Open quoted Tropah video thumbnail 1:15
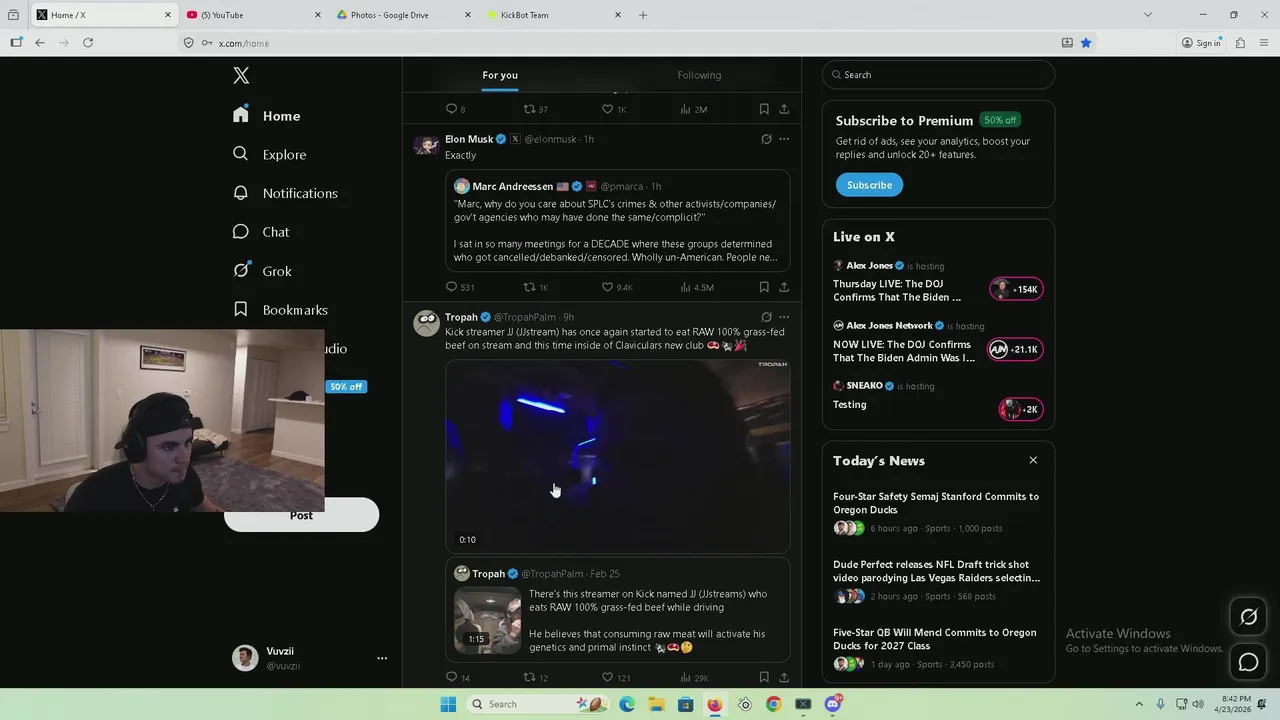The width and height of the screenshot is (1280, 720). pos(487,620)
